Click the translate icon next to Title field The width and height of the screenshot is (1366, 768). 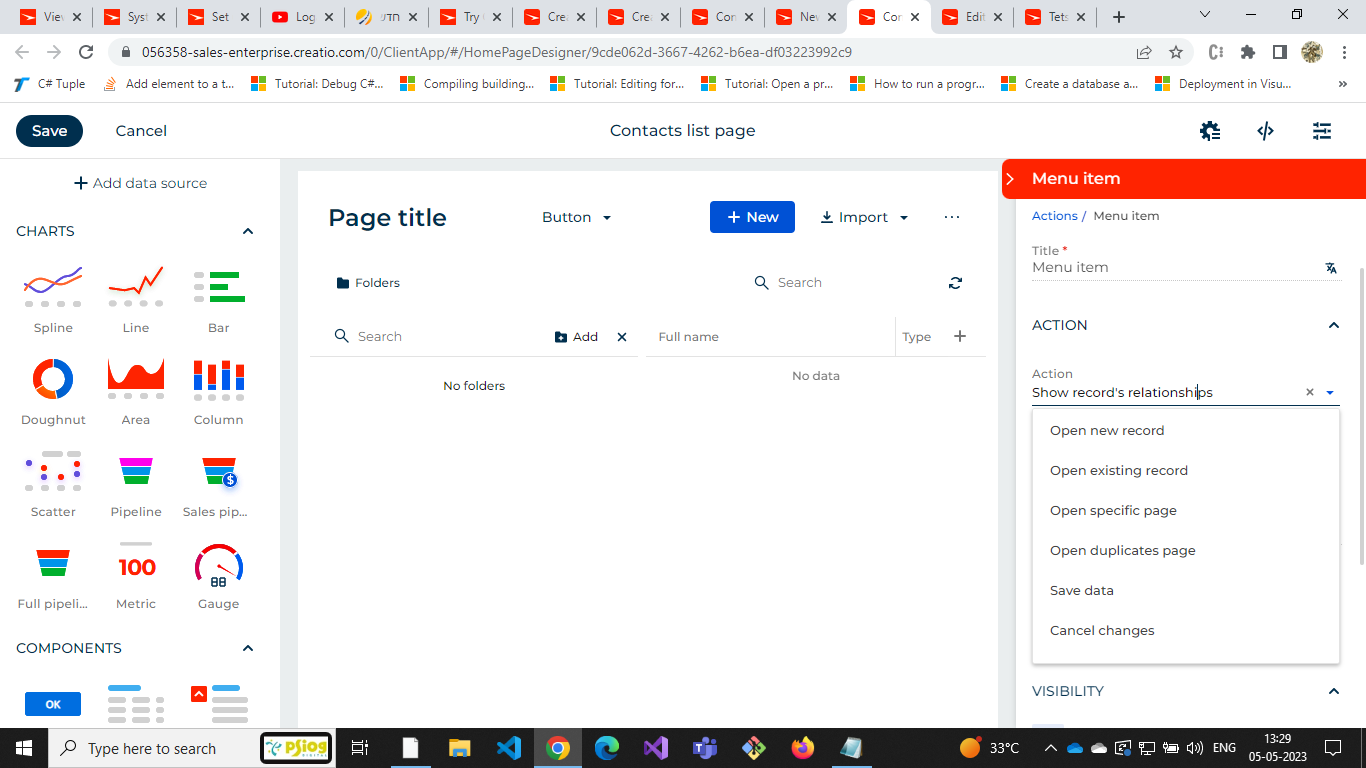pos(1330,268)
